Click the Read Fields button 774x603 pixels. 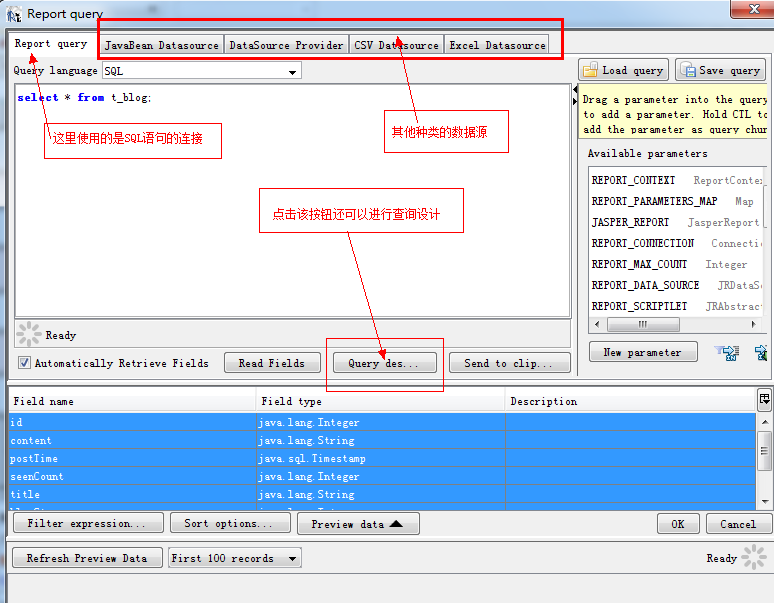(272, 363)
